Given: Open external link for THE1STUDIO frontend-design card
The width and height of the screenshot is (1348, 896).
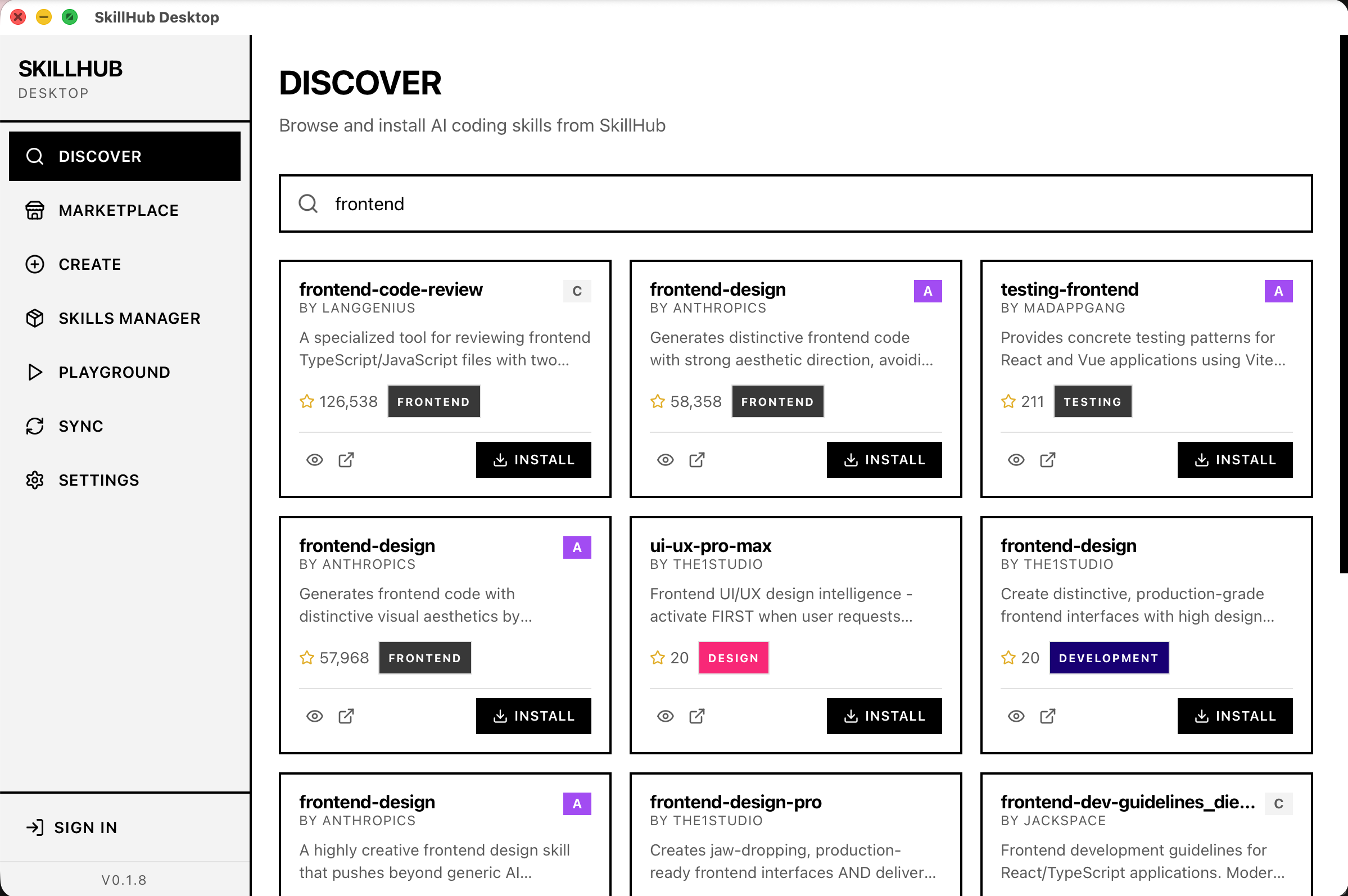Looking at the screenshot, I should [1047, 716].
